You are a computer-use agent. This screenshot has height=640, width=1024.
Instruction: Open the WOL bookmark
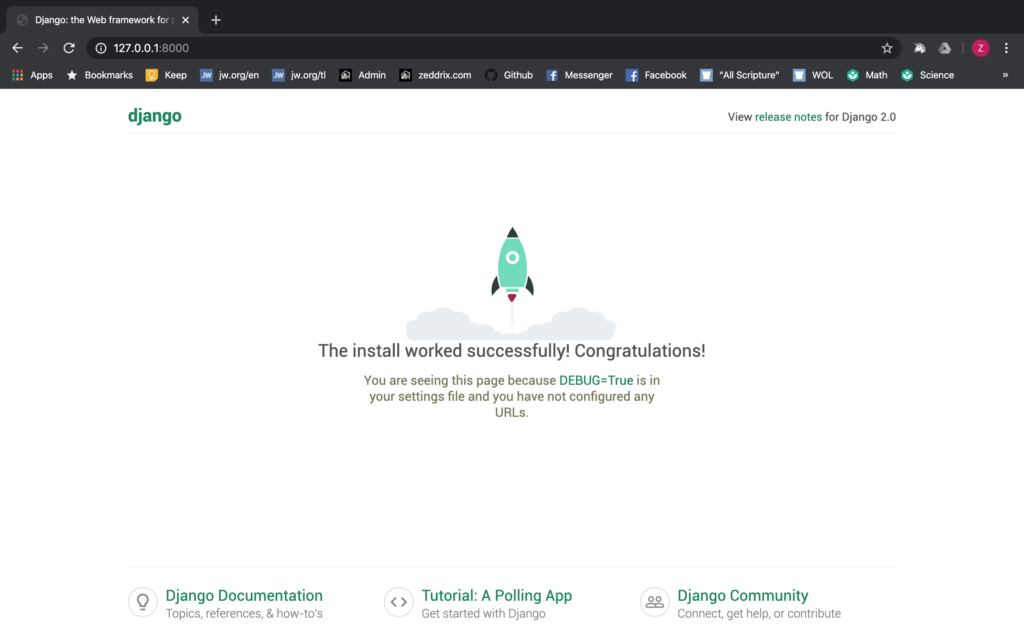pos(813,75)
